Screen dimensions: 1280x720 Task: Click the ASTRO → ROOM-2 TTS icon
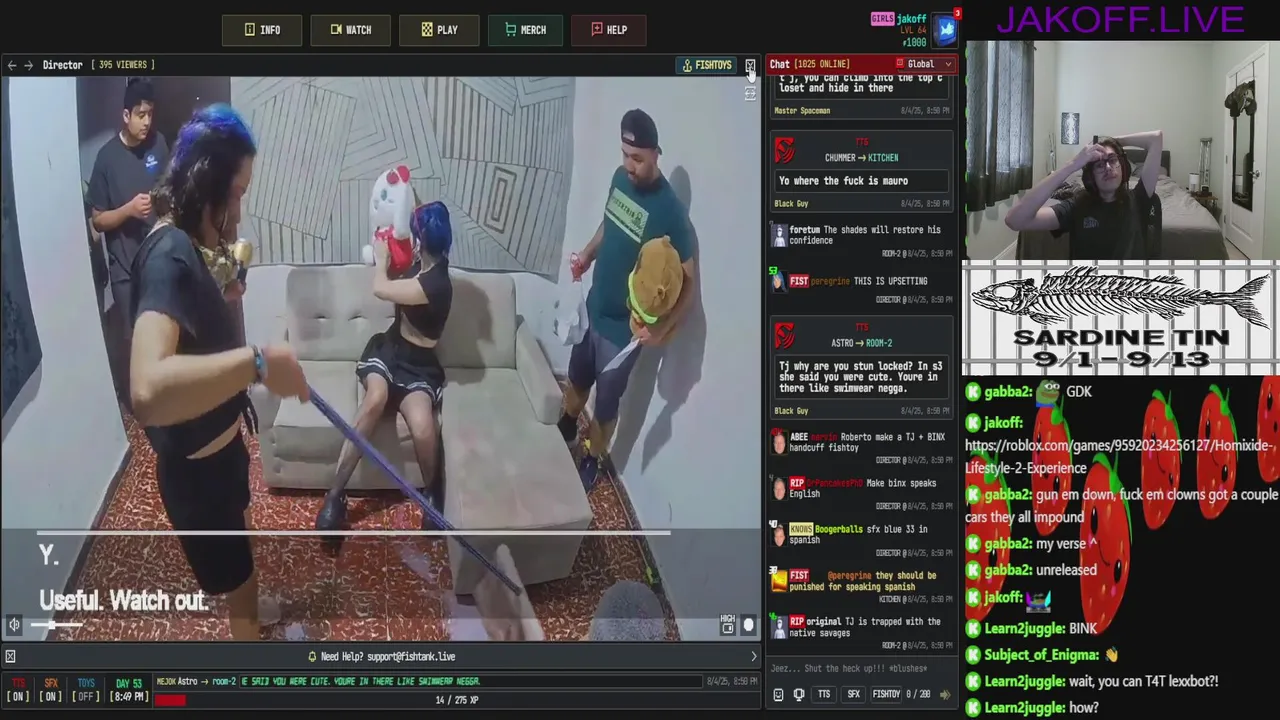(786, 335)
